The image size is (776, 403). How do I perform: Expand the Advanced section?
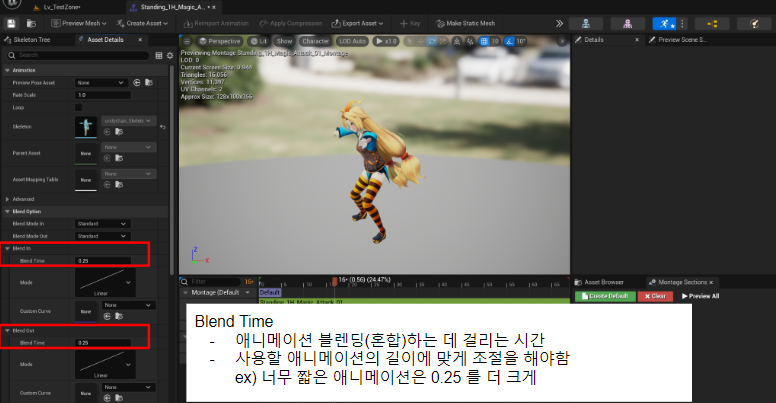7,199
